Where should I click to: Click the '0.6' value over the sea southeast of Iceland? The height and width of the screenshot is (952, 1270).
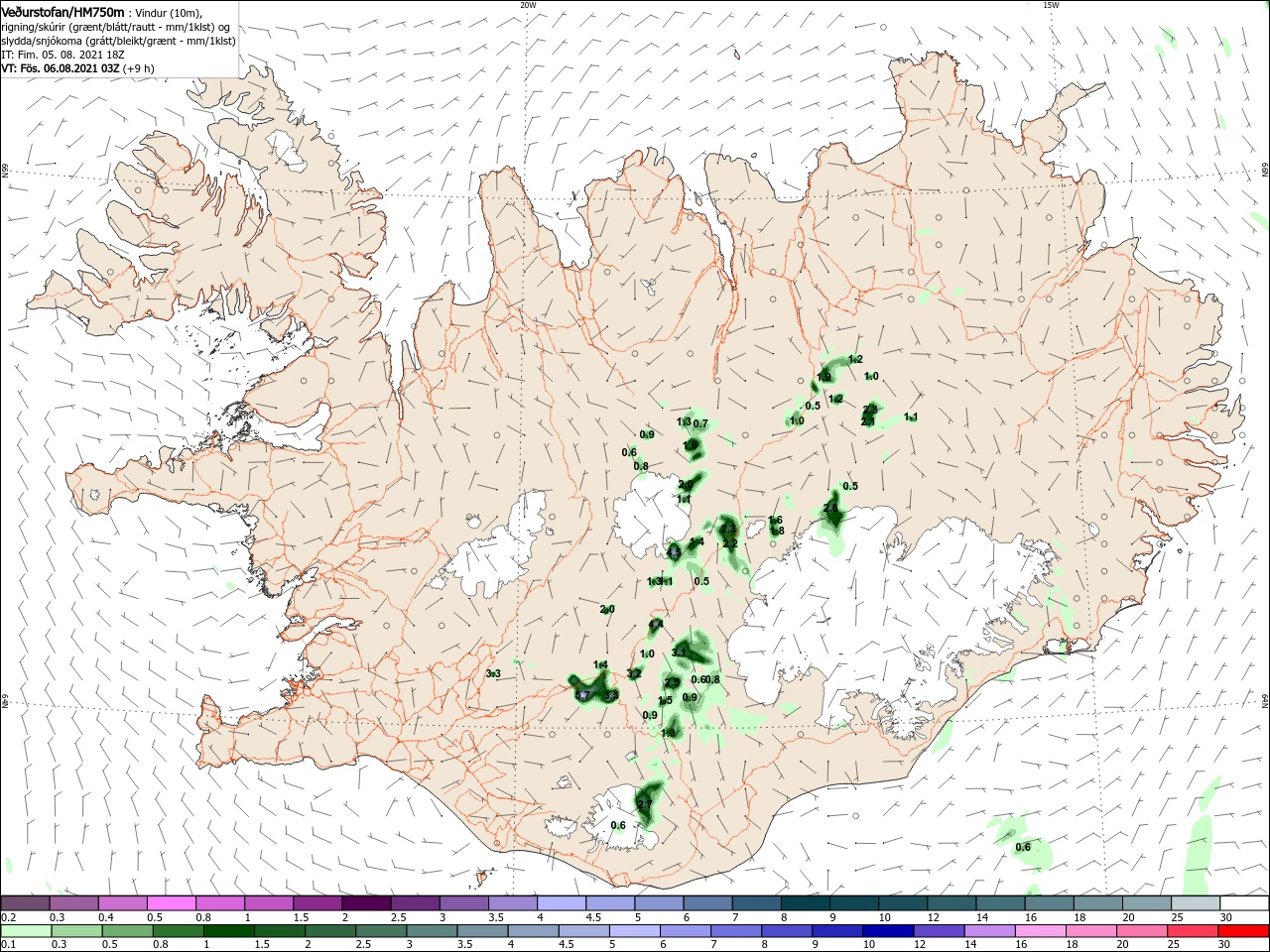(1023, 848)
